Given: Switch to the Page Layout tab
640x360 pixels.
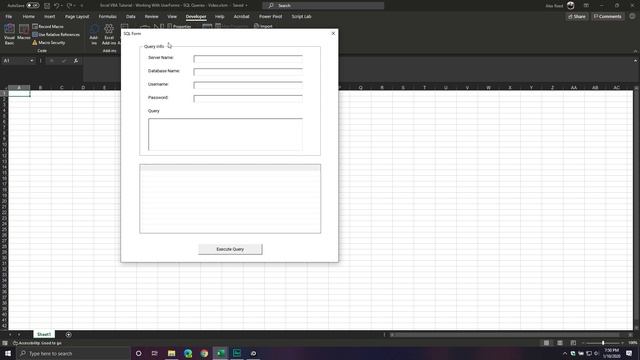Looking at the screenshot, I should pos(77,17).
